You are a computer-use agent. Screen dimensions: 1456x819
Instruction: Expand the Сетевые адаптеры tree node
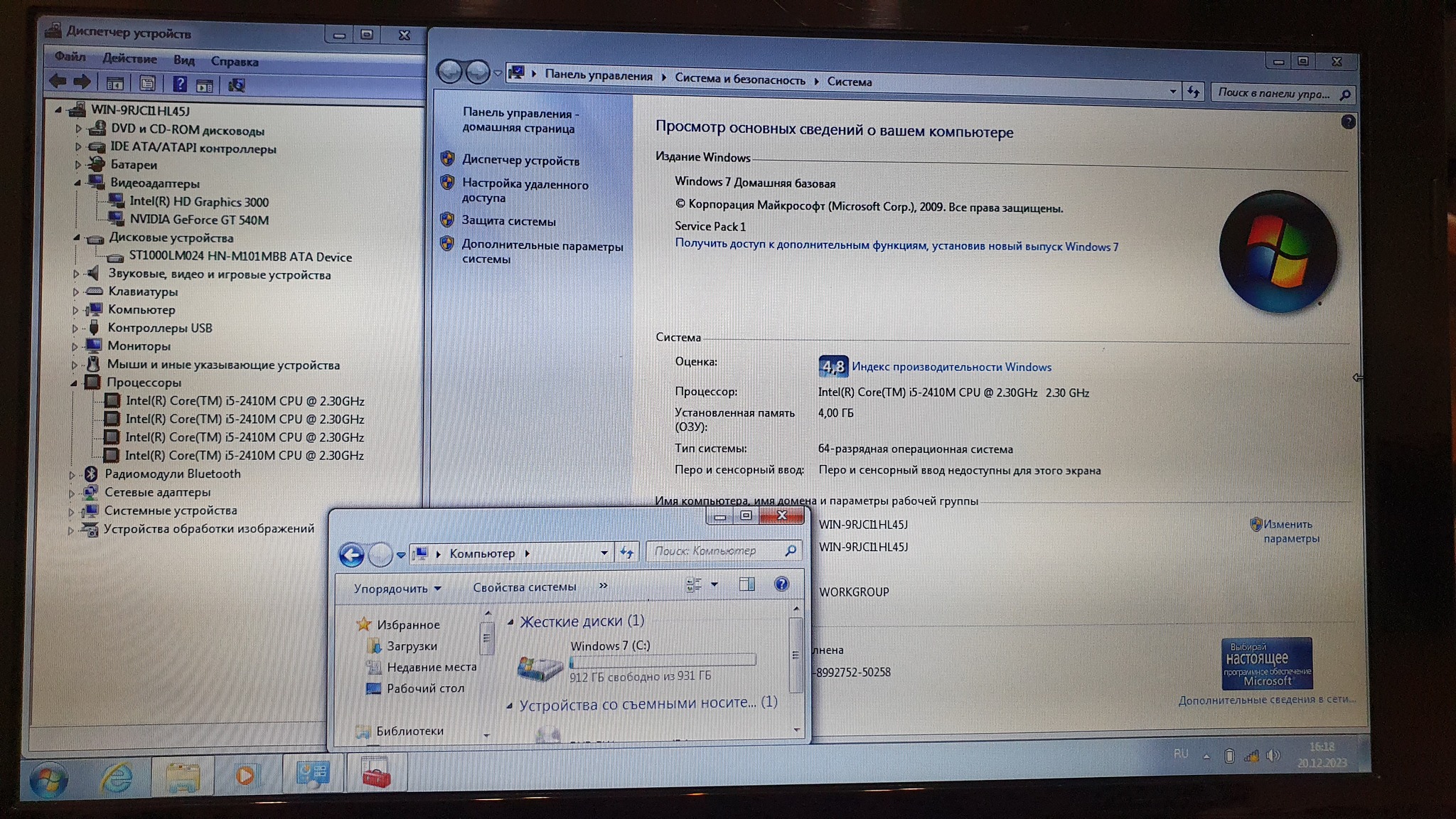coord(71,493)
